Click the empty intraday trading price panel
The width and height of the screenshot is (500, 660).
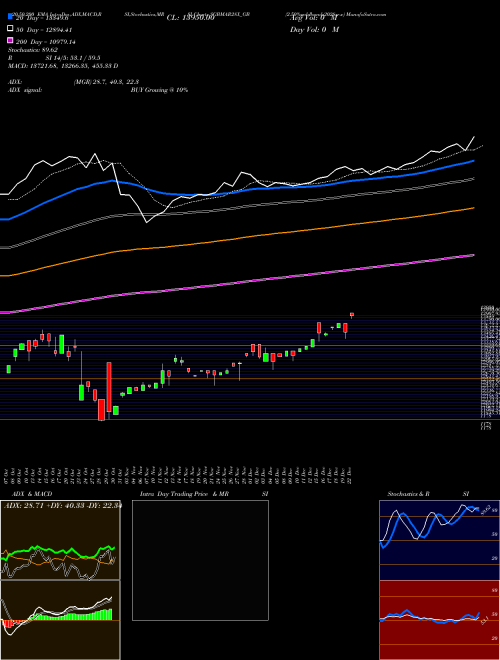200,560
